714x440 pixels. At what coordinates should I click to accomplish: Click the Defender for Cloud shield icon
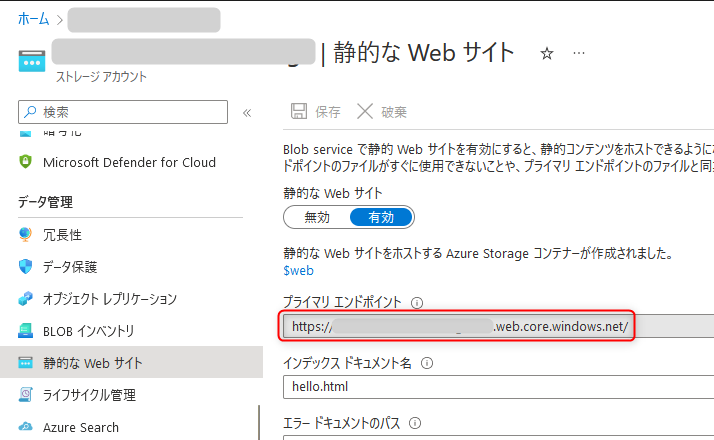click(x=26, y=162)
